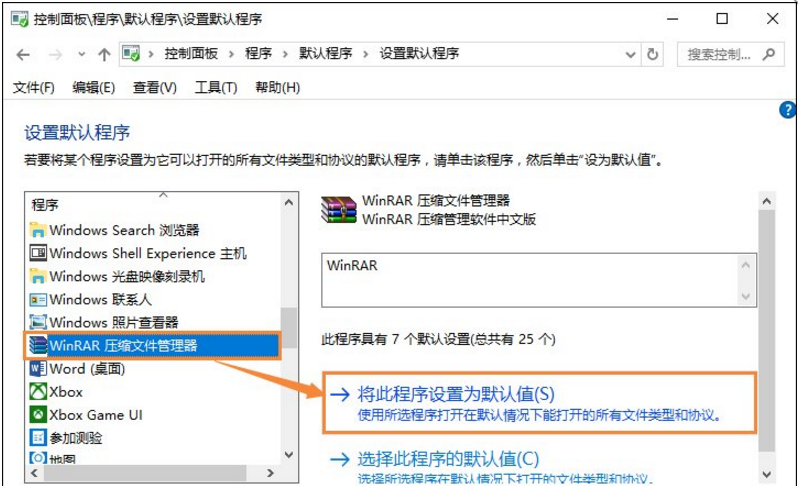The image size is (798, 486).
Task: Select Windows 光盘映像刻录机 in the list
Action: point(127,276)
